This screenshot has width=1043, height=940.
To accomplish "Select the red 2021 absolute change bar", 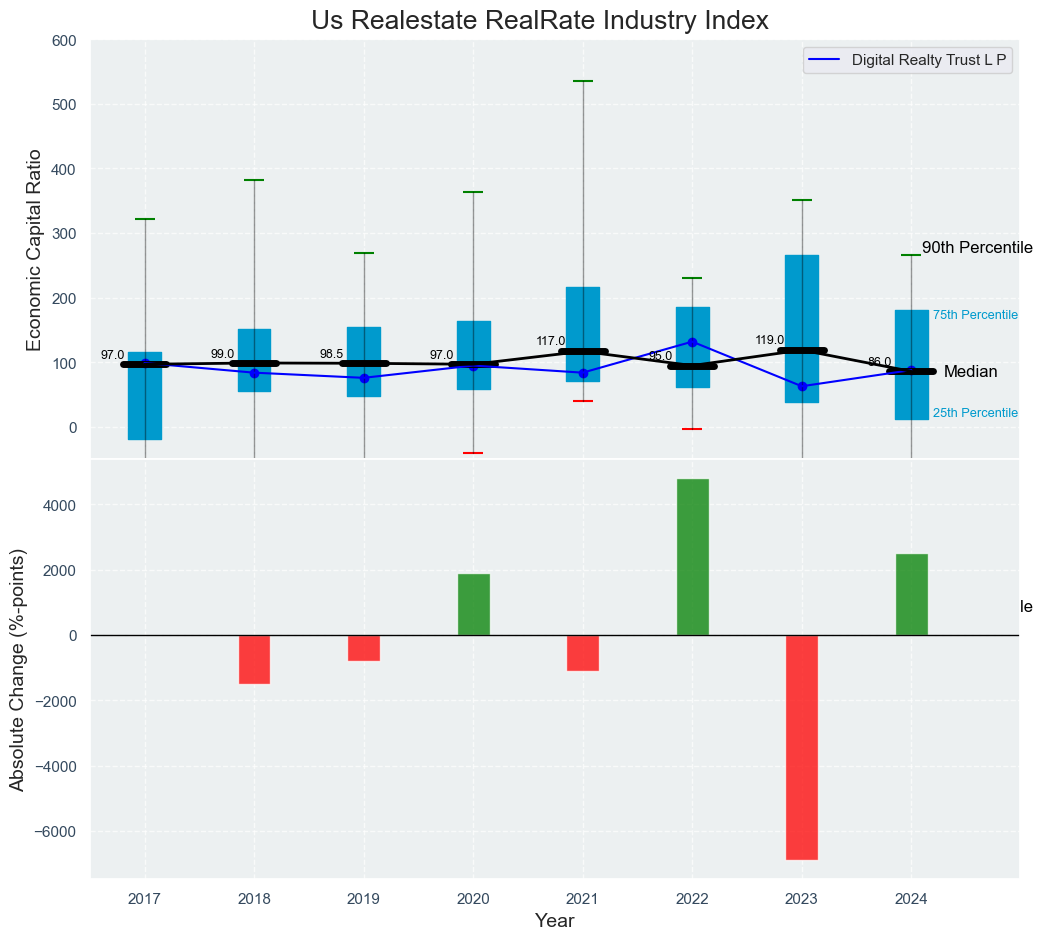I will (x=583, y=652).
